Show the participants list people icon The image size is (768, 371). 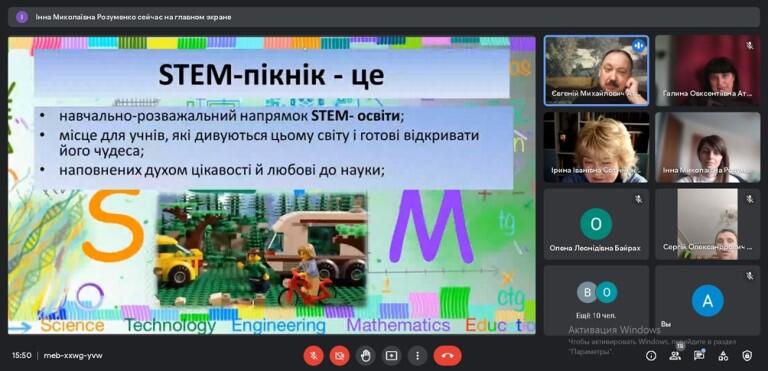click(675, 356)
